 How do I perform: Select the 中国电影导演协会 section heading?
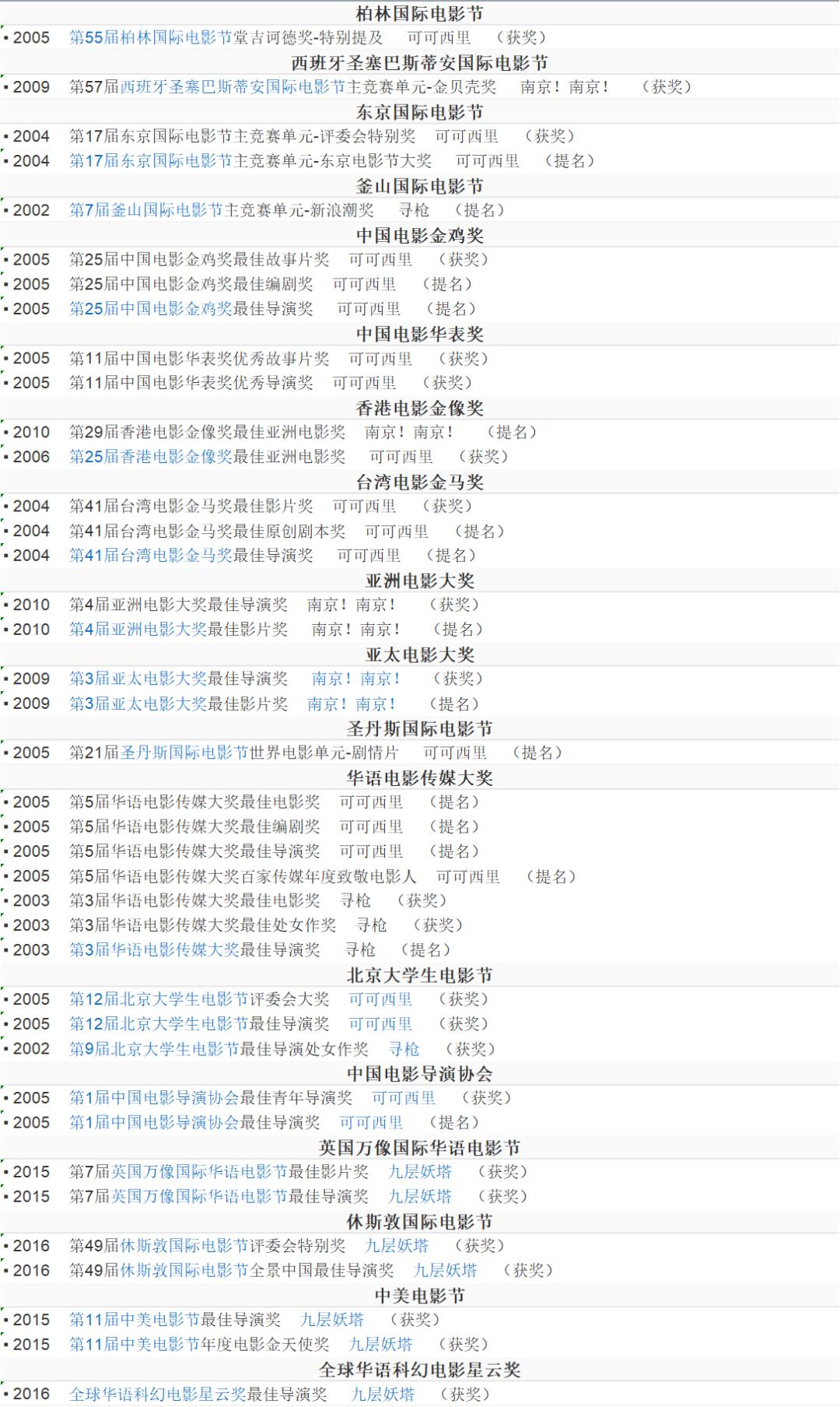pyautogui.click(x=420, y=1074)
